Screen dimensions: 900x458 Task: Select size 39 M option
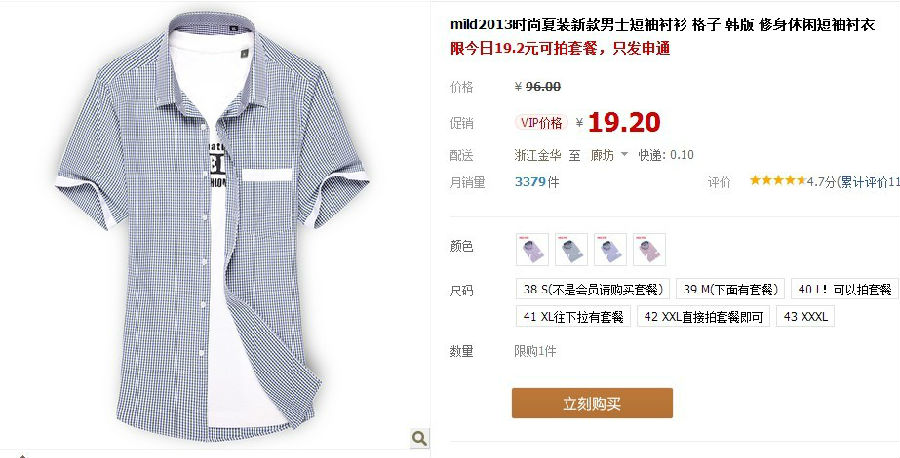730,289
